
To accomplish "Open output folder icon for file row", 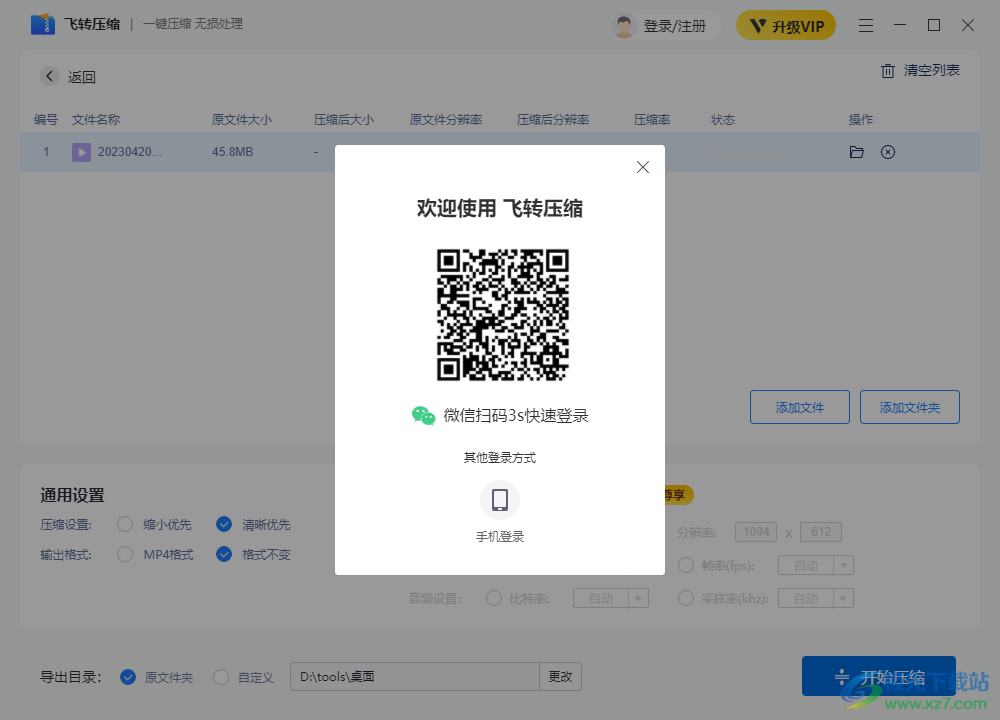I will point(857,152).
